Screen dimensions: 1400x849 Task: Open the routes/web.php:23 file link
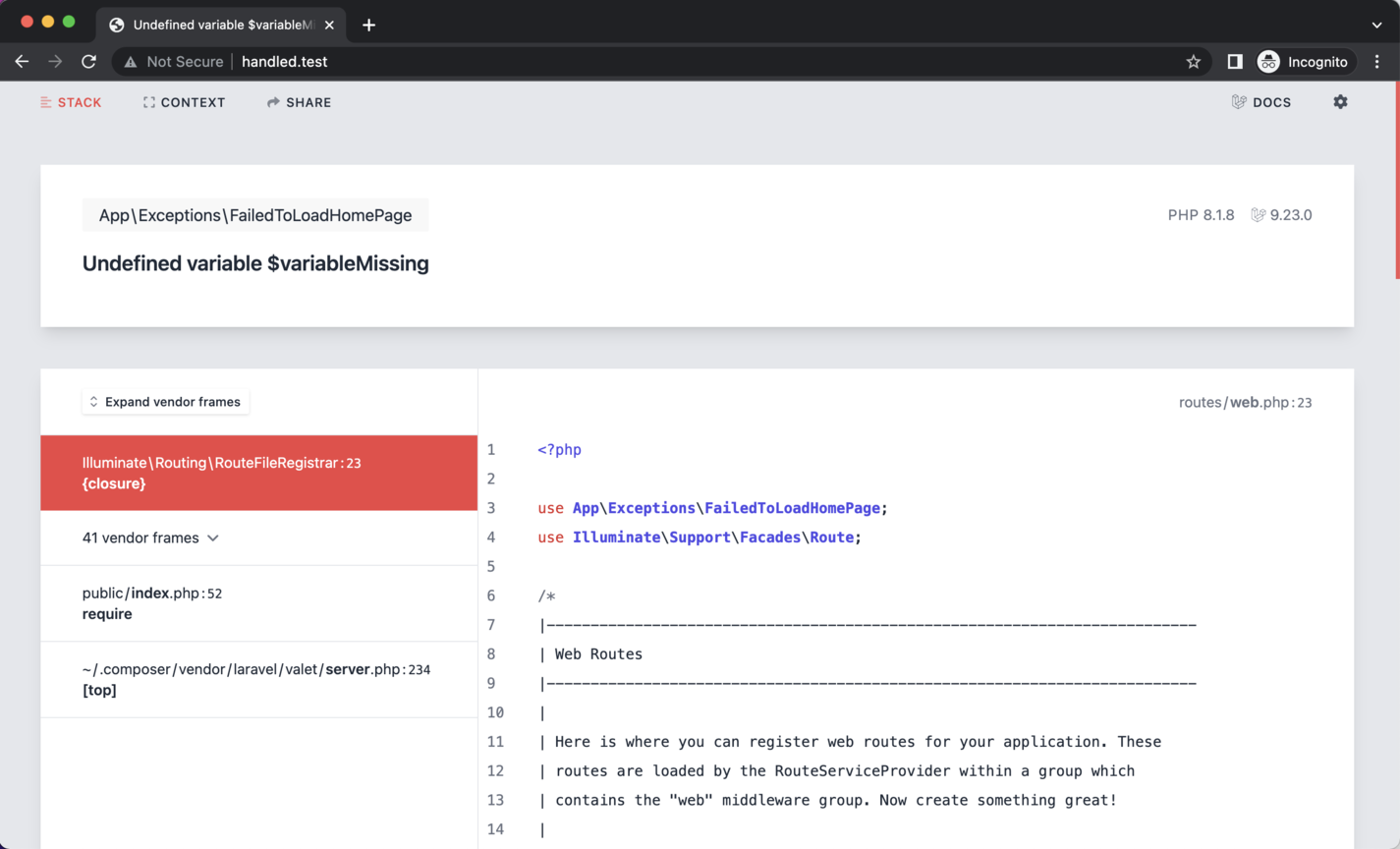[x=1245, y=402]
